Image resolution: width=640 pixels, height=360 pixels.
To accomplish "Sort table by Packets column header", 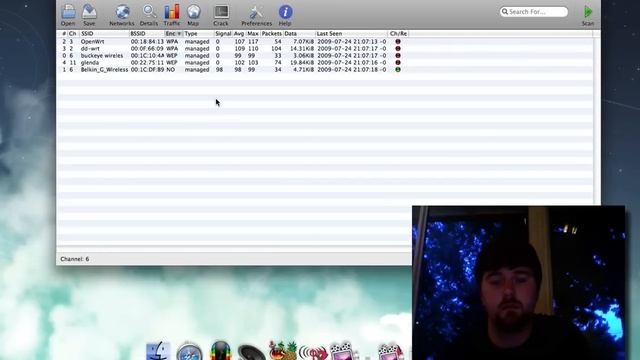I will 272,33.
